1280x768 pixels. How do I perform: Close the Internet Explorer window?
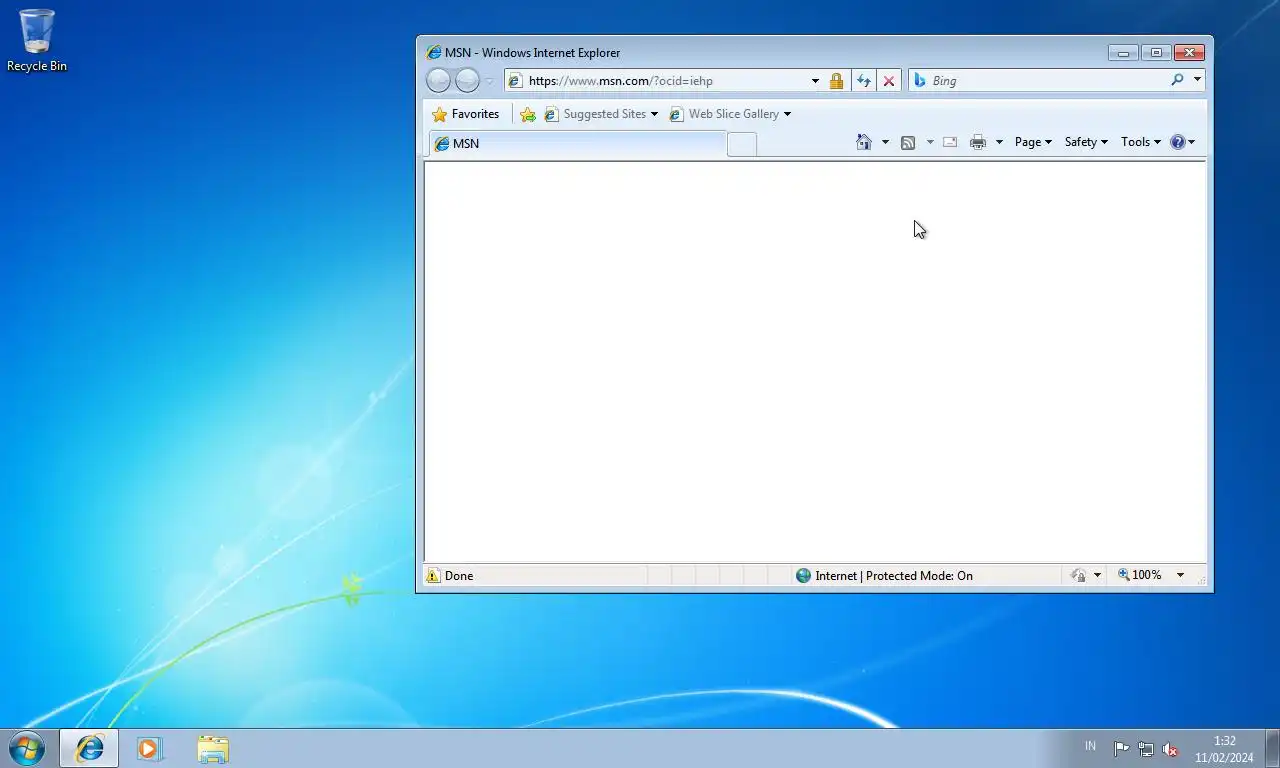pos(1189,53)
